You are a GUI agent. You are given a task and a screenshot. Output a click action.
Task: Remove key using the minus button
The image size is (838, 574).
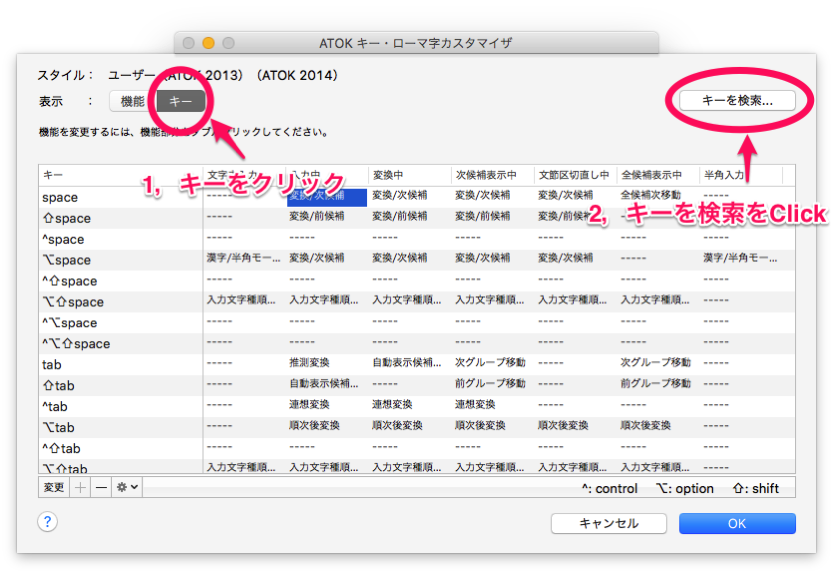[101, 487]
